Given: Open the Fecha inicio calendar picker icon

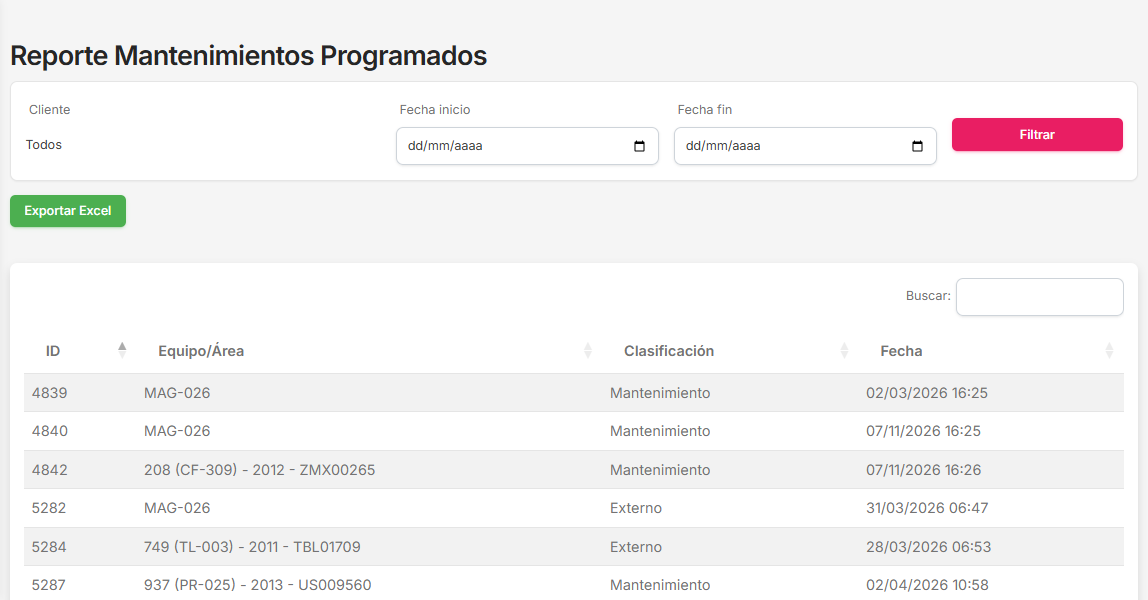Looking at the screenshot, I should click(x=640, y=146).
